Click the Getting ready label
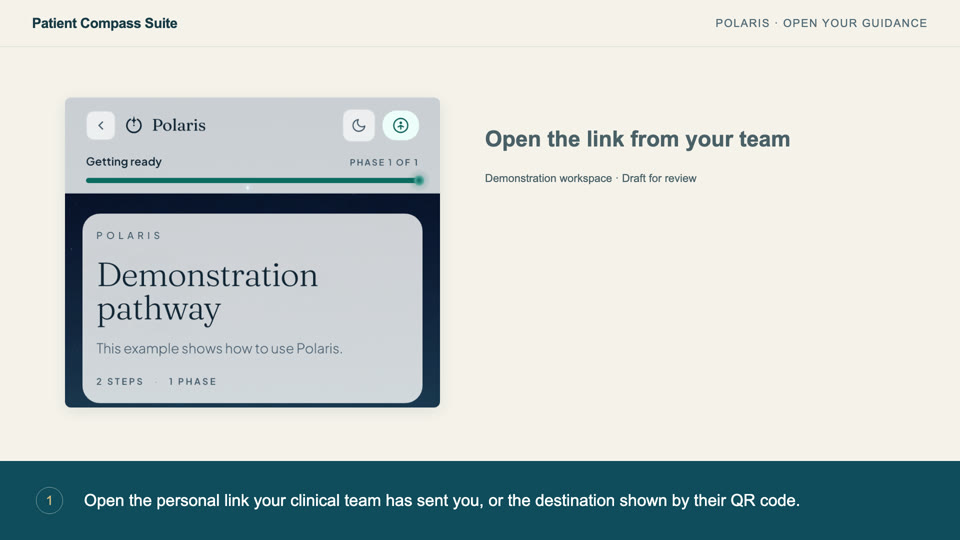960x540 pixels. [x=124, y=162]
